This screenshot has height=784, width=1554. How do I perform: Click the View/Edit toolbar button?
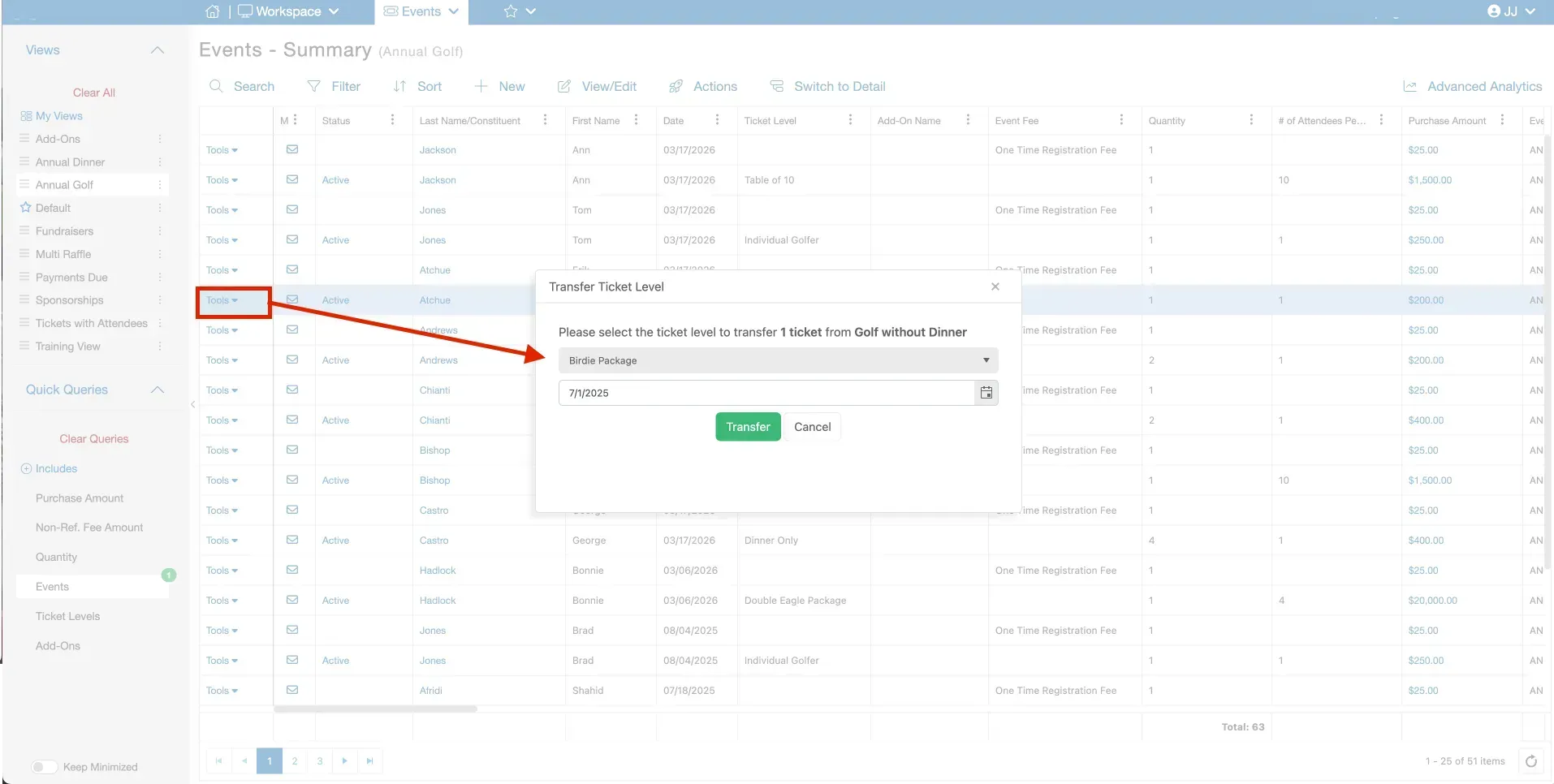(597, 86)
